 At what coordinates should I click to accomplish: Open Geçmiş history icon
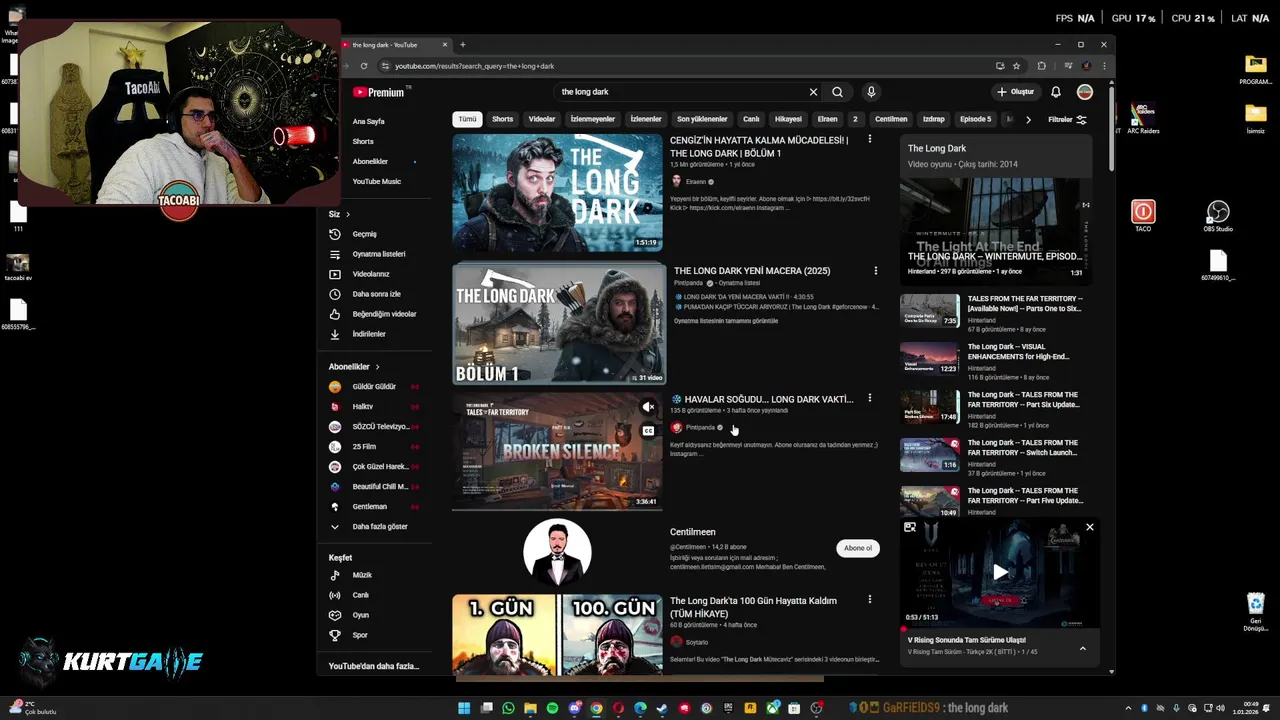coord(335,234)
